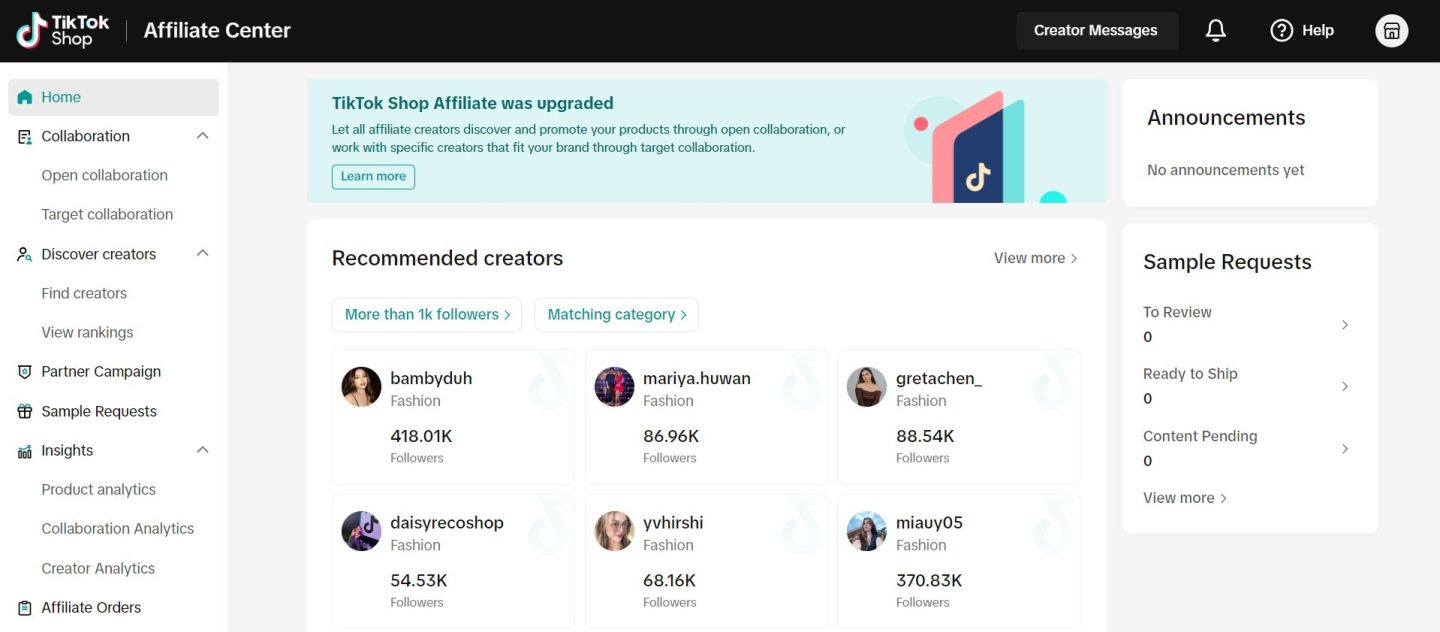Click the shop profile icon in header
This screenshot has height=632, width=1440.
click(x=1391, y=31)
